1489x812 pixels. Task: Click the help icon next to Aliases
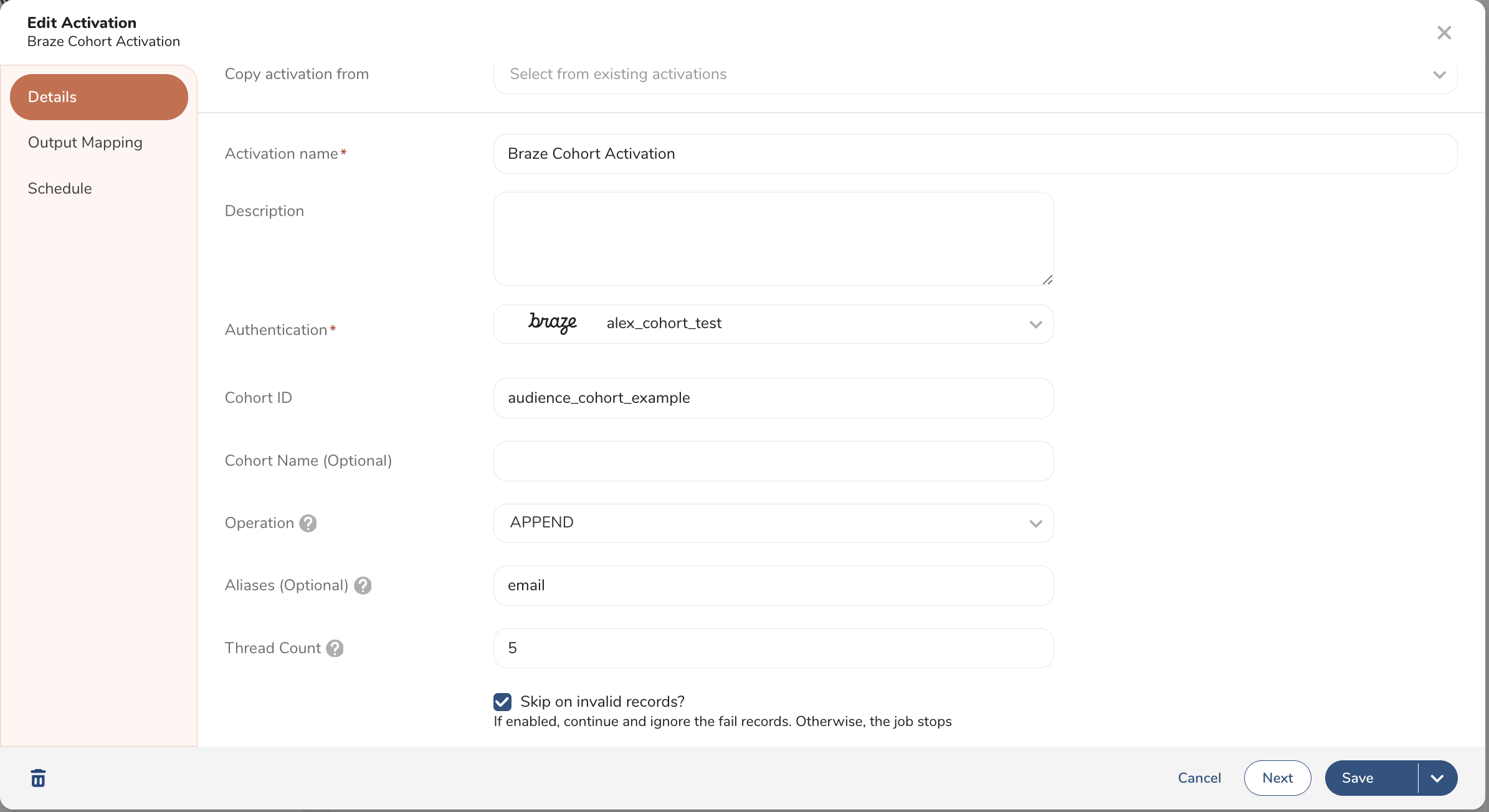[x=362, y=585]
